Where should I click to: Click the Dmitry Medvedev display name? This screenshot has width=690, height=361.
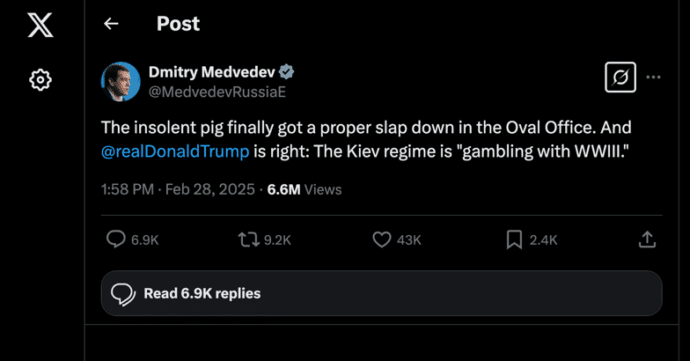coord(212,72)
